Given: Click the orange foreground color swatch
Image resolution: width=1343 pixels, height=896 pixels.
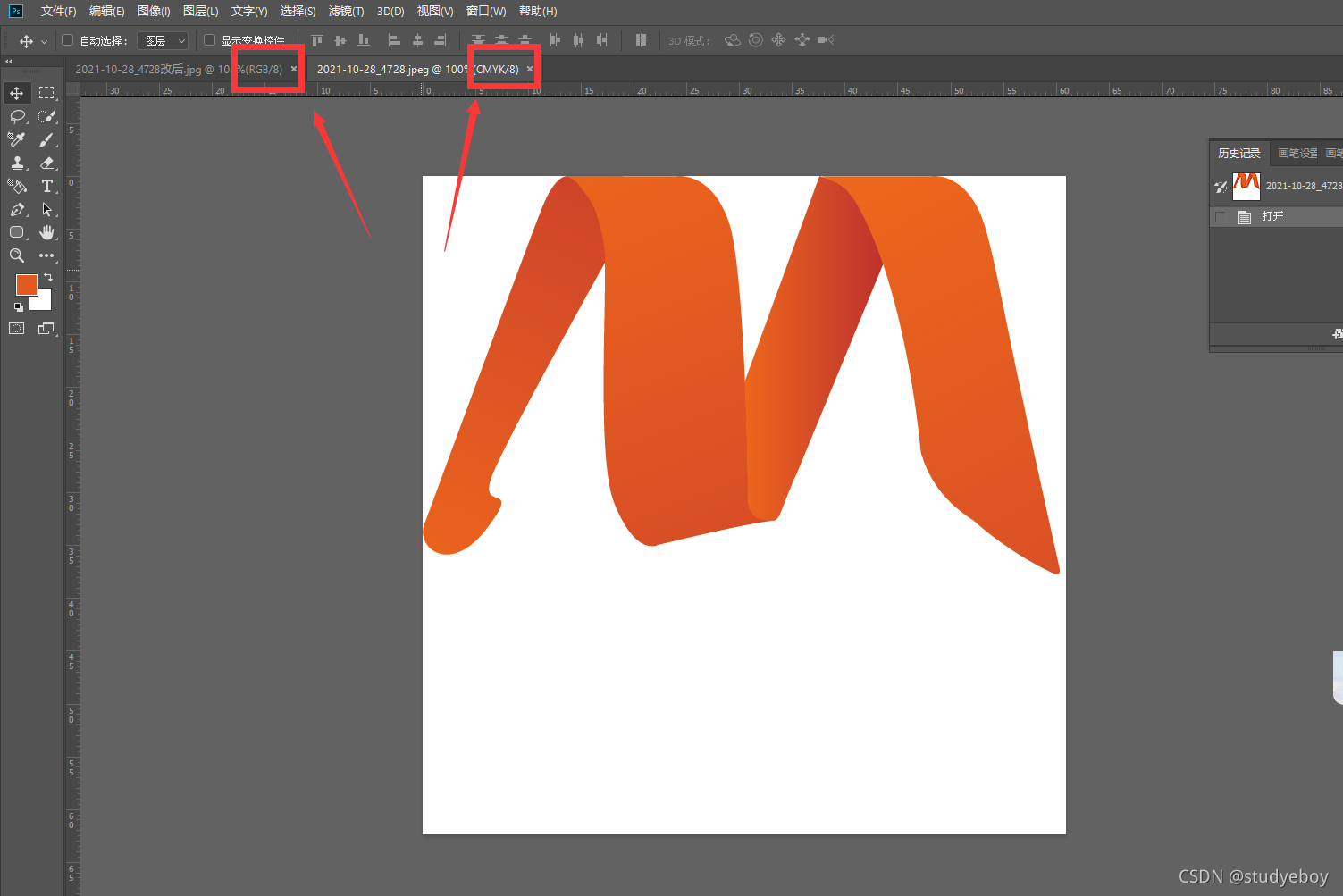Looking at the screenshot, I should [x=27, y=285].
